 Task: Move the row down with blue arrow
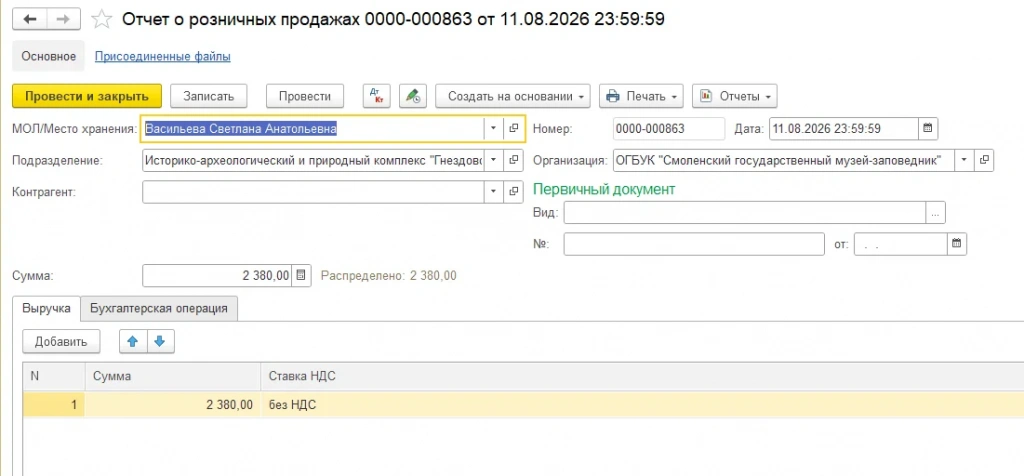[161, 341]
